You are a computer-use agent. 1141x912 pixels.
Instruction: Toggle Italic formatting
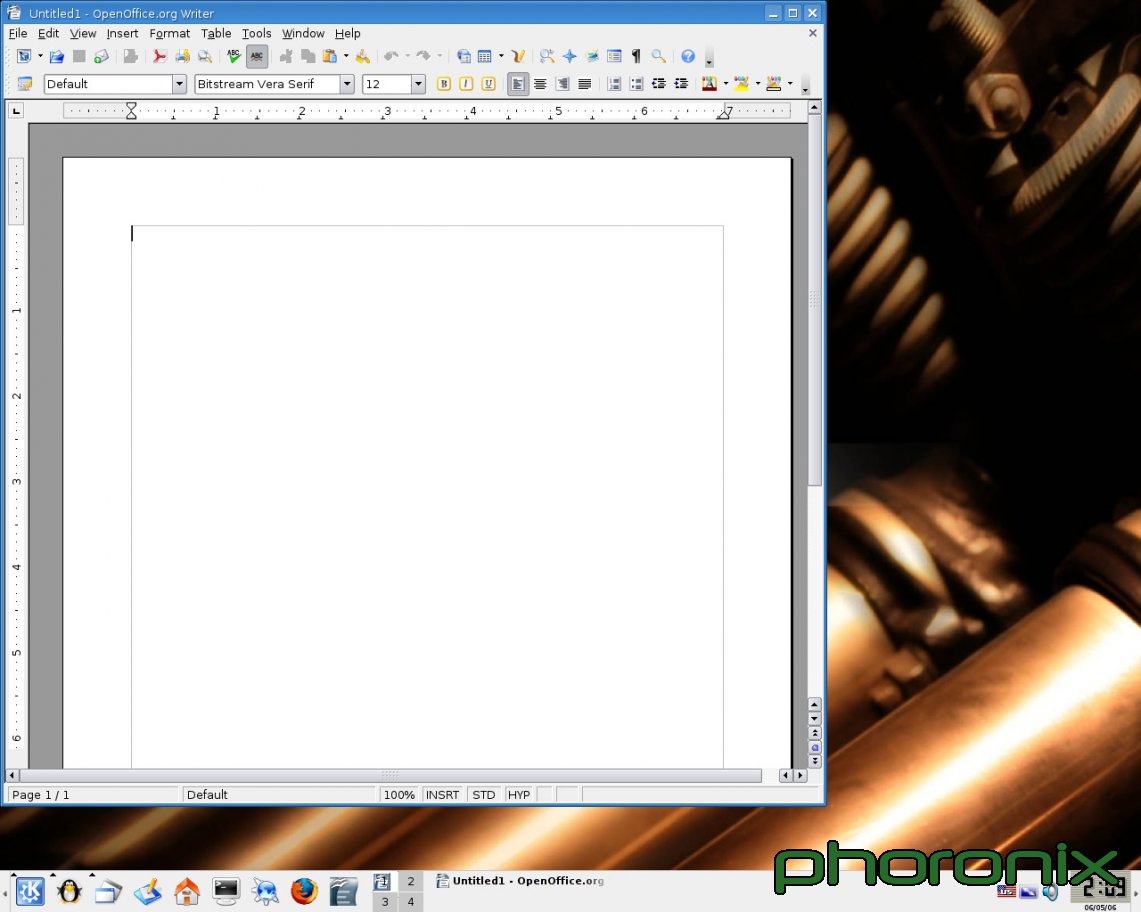[466, 84]
